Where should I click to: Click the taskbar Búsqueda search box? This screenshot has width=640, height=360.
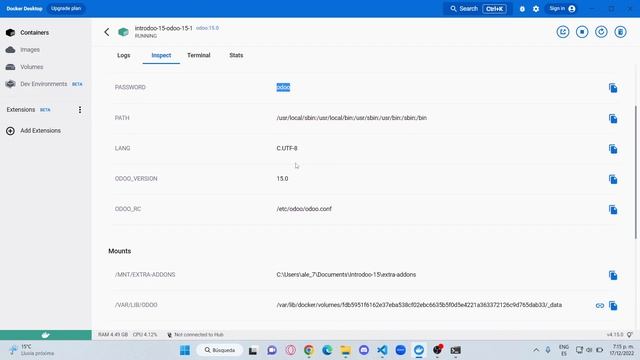click(x=220, y=350)
